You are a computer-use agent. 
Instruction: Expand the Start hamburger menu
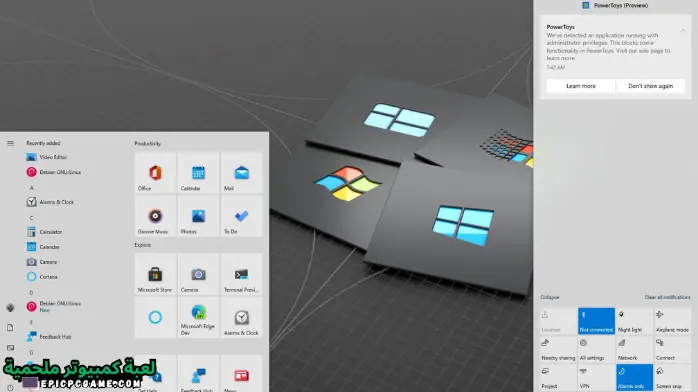point(10,143)
